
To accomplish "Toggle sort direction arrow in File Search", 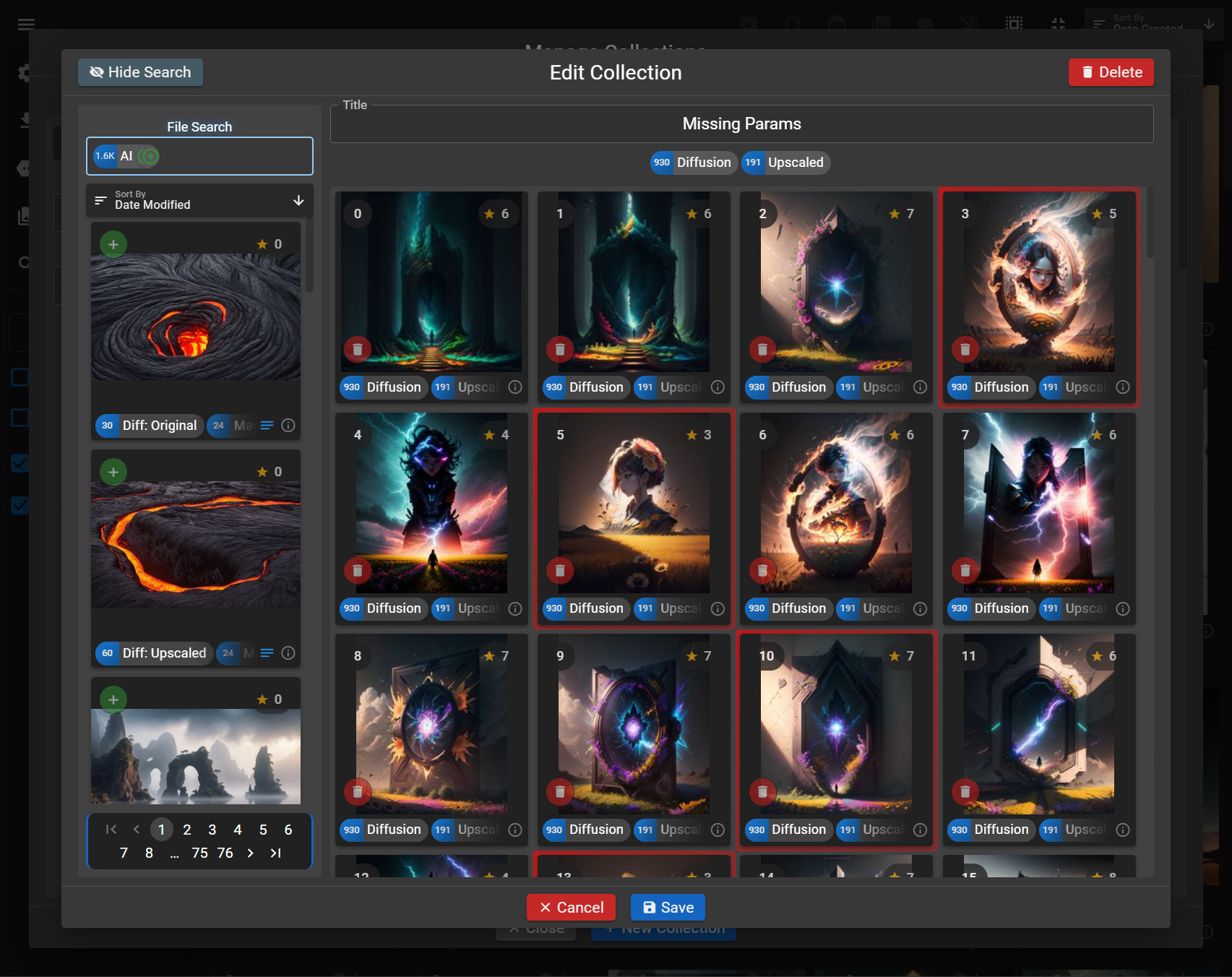I will (298, 200).
